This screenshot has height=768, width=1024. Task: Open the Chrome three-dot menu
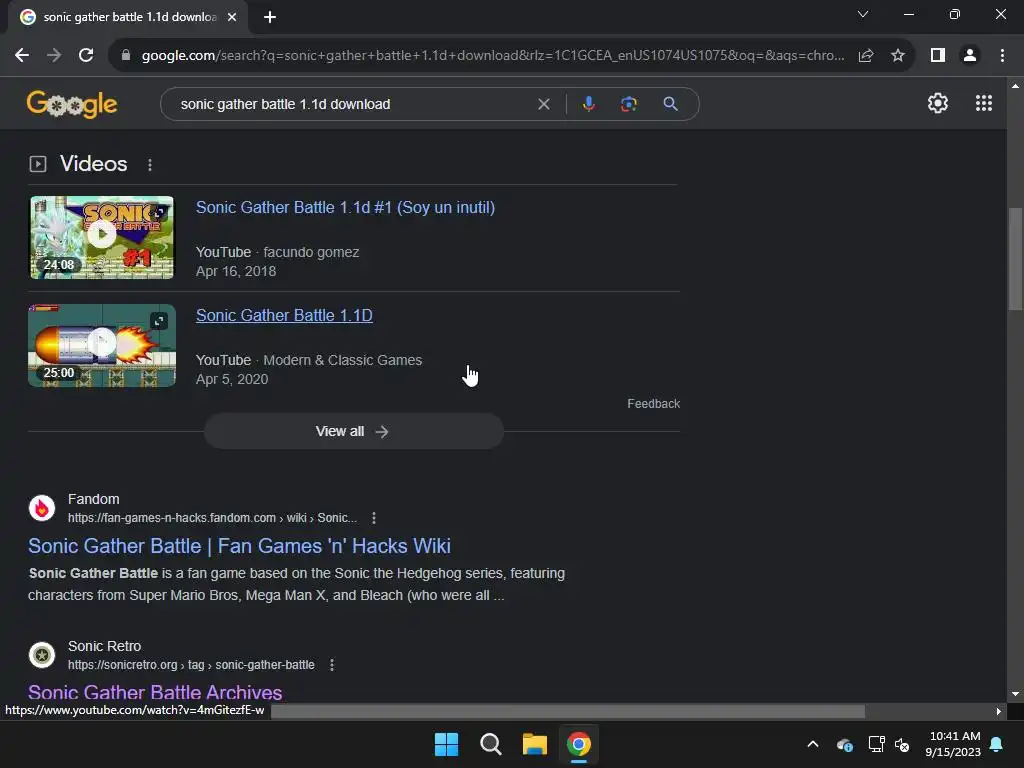1002,56
